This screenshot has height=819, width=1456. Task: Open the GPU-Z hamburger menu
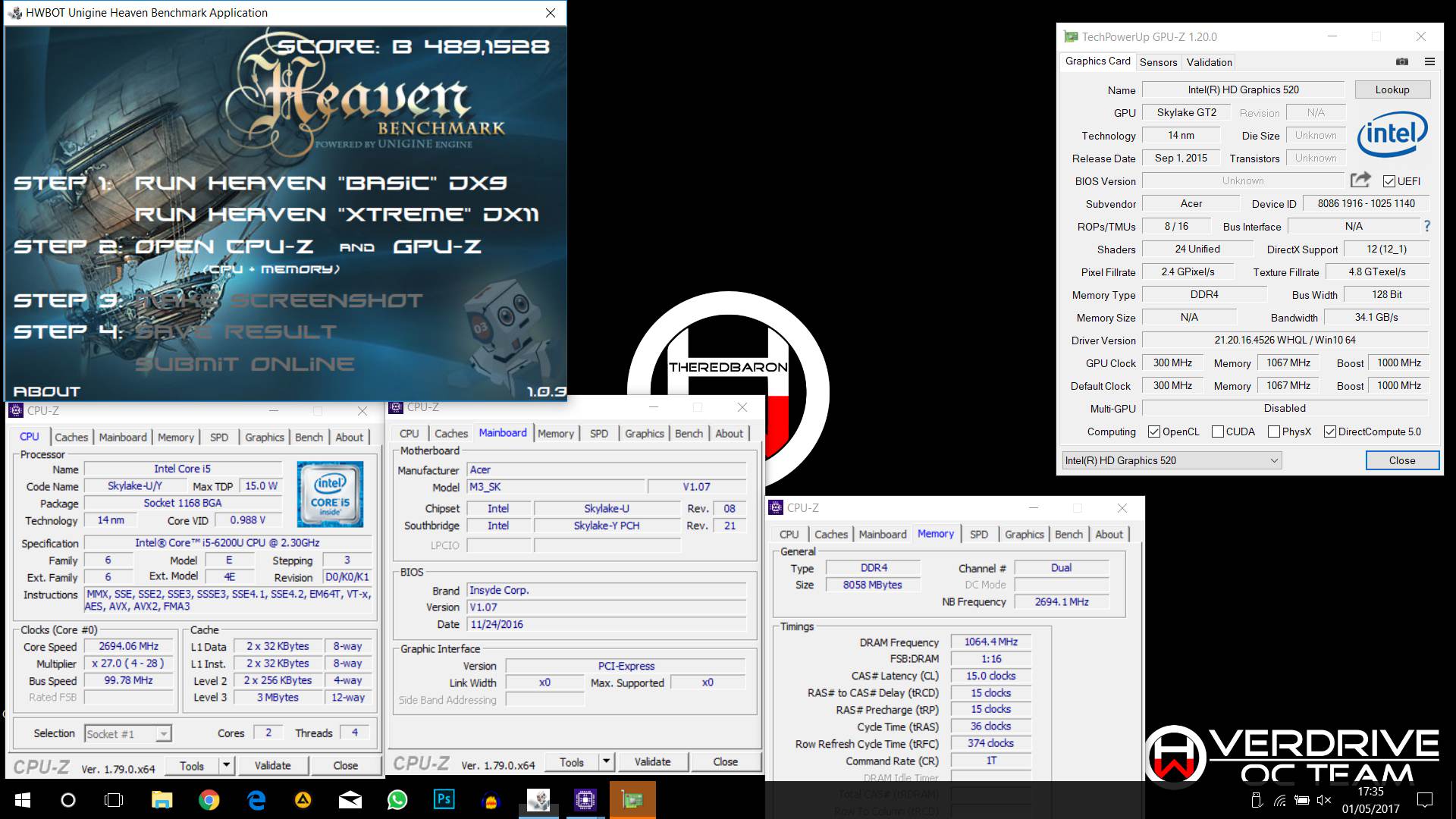tap(1429, 61)
